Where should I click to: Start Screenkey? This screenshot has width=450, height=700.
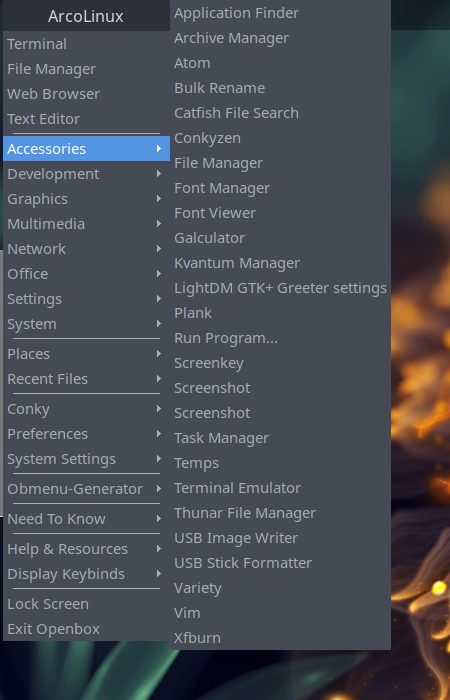pyautogui.click(x=280, y=363)
